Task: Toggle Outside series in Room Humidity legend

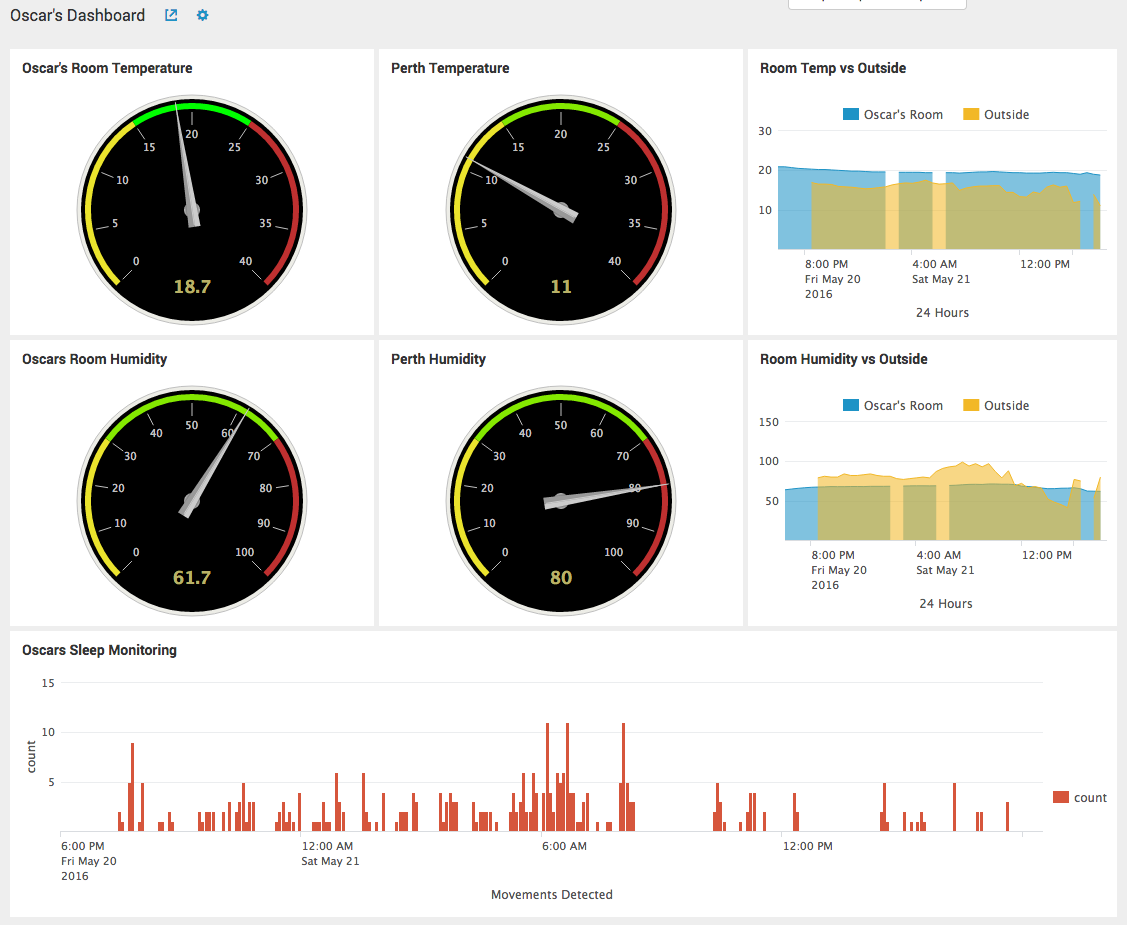Action: (996, 405)
